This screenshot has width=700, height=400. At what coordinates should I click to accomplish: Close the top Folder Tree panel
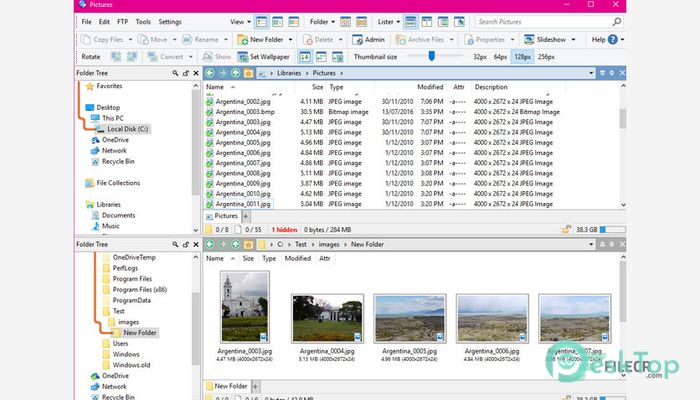(x=196, y=73)
